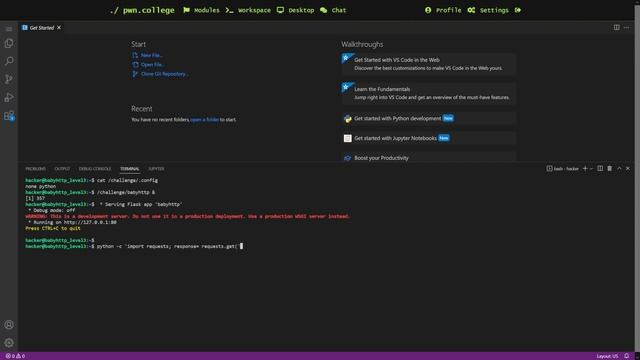
Task: Open the hamburger application menu
Action: point(9,29)
